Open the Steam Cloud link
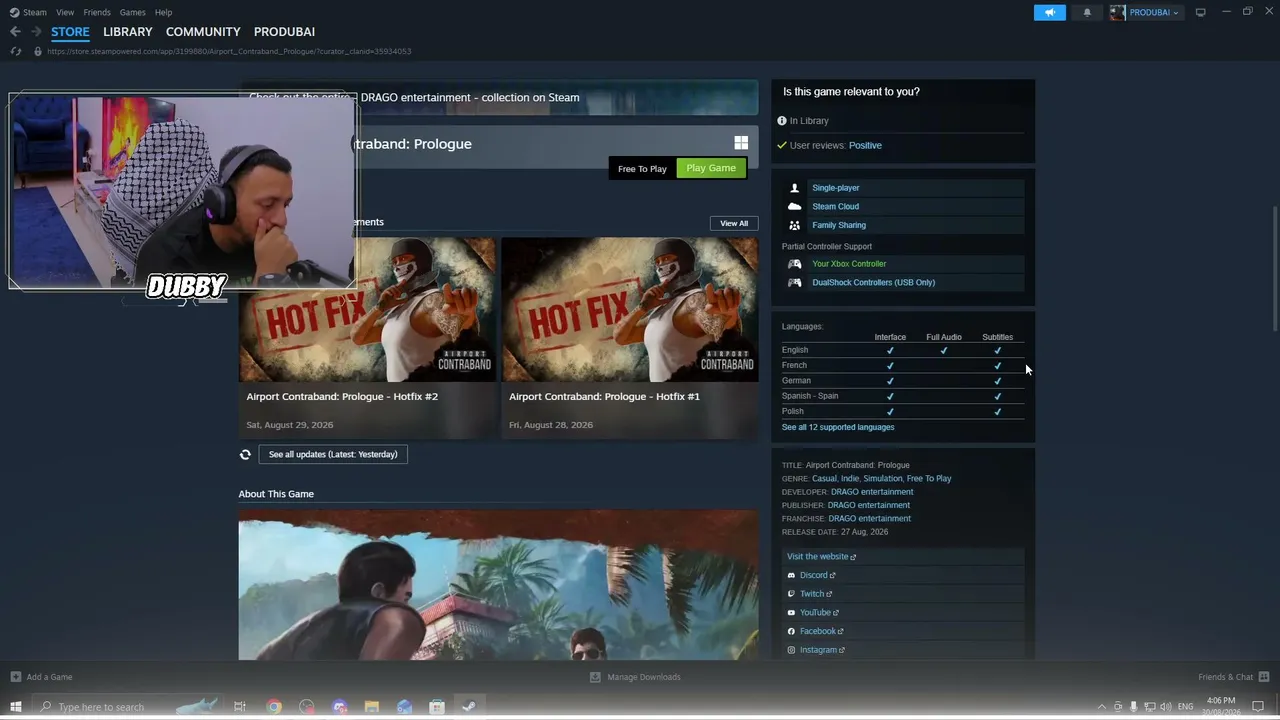Image resolution: width=1280 pixels, height=720 pixels. pos(835,207)
